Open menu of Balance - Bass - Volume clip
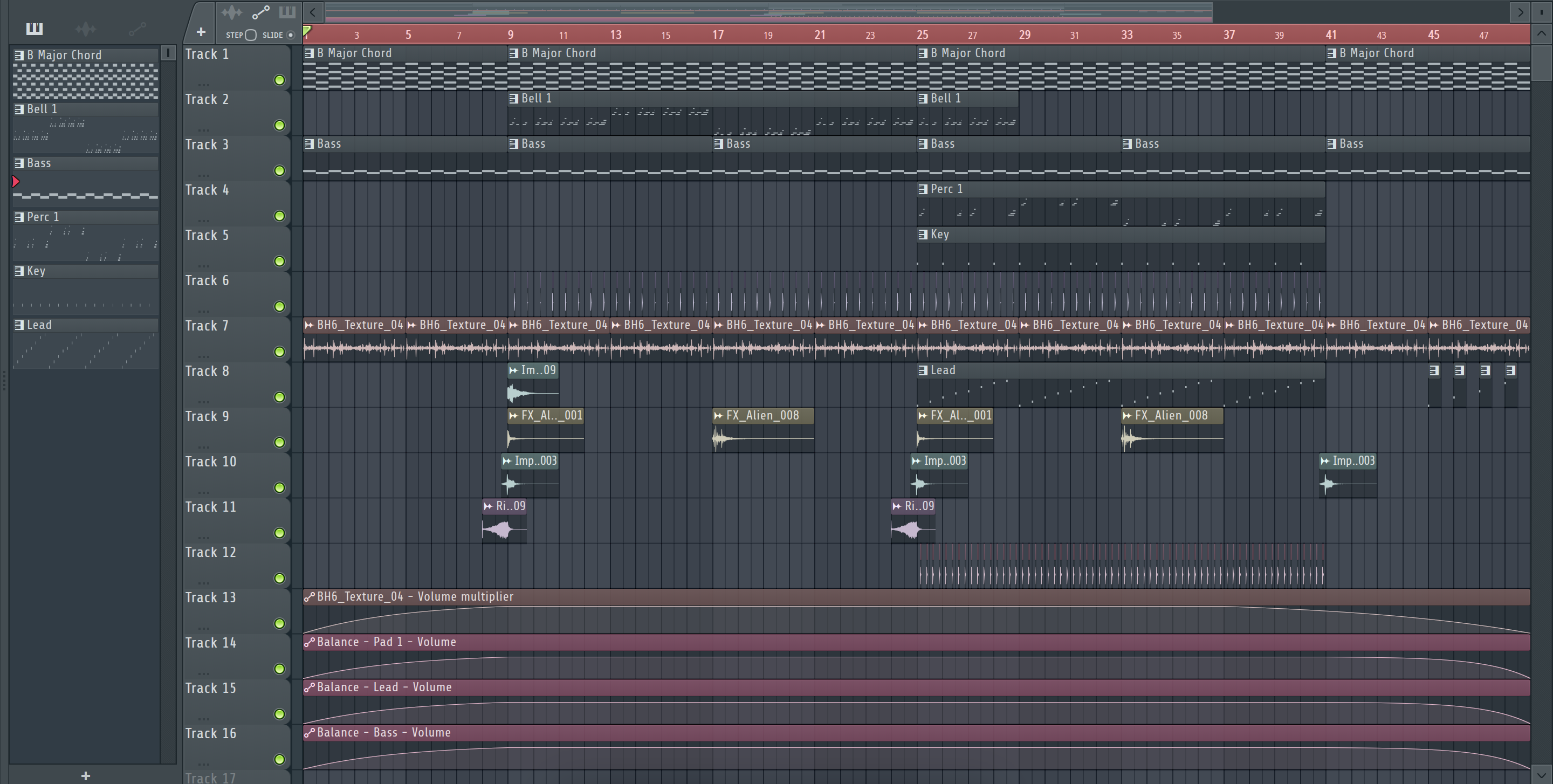 [x=310, y=733]
